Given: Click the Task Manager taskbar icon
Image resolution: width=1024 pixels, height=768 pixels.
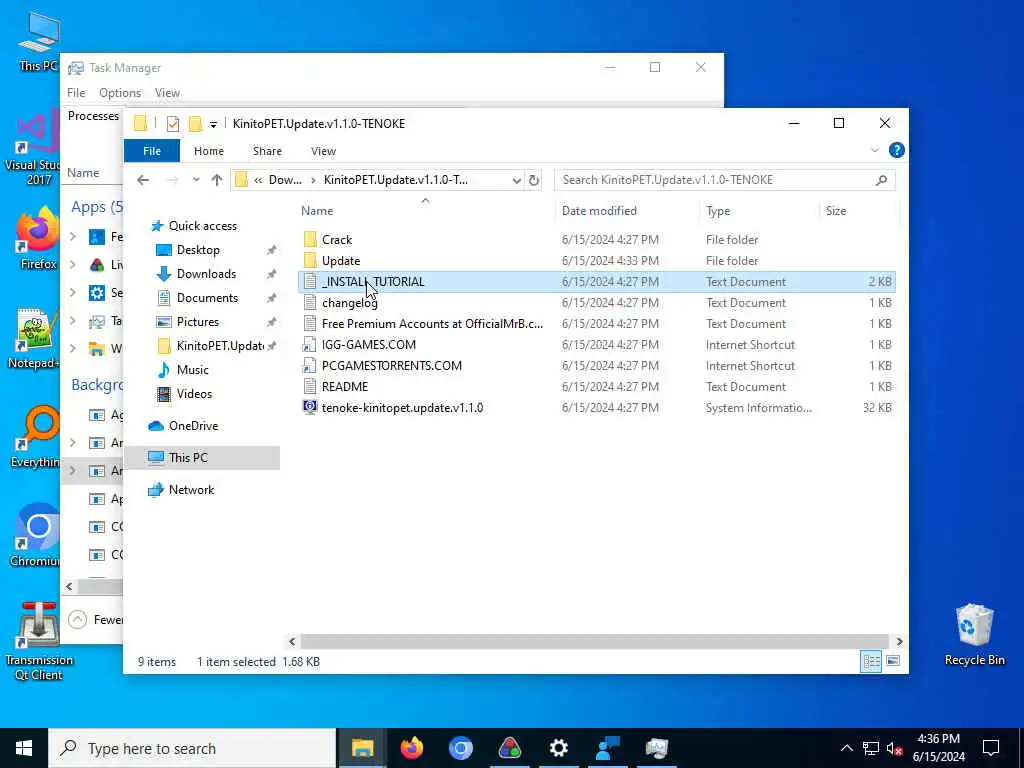Looking at the screenshot, I should tap(656, 748).
